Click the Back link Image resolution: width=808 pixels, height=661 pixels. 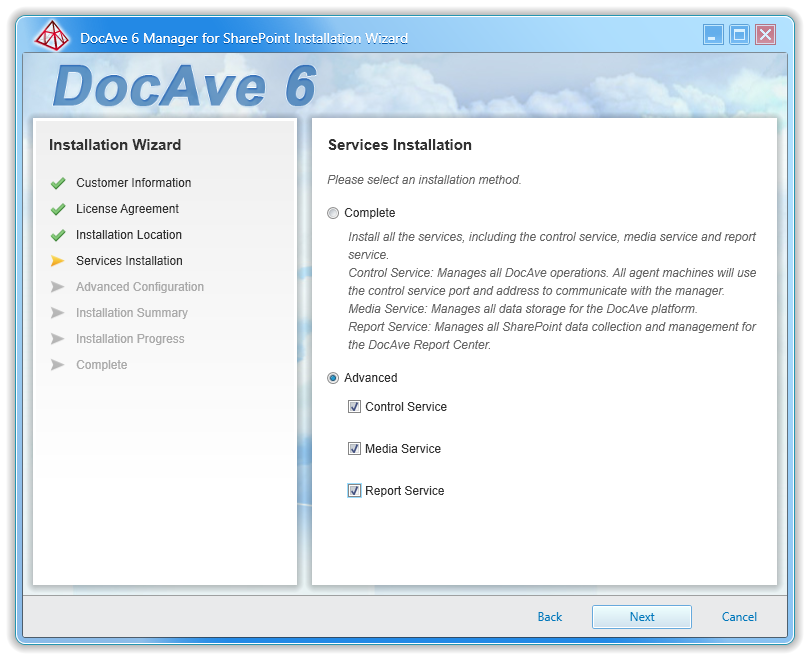click(550, 617)
